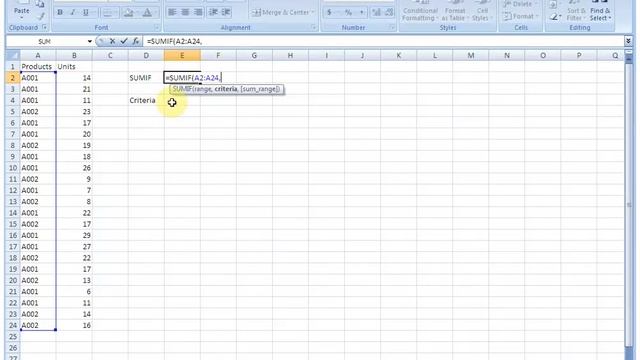640x360 pixels.
Task: Click the Font Color letter A icon
Action: point(147,13)
